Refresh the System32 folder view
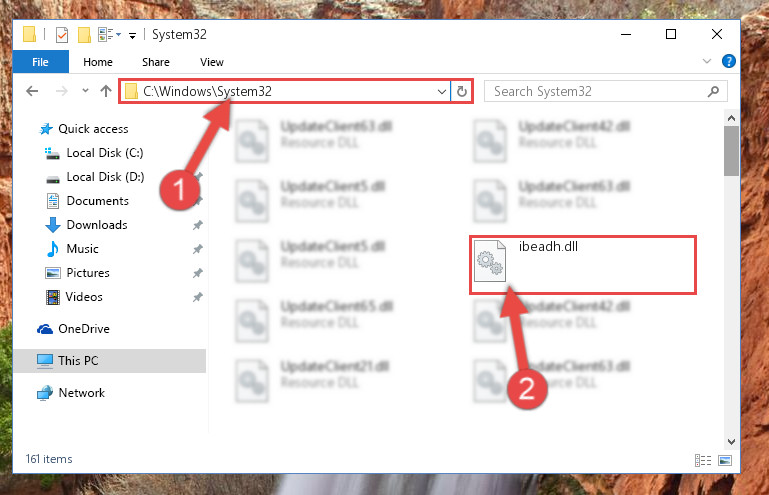The height and width of the screenshot is (495, 769). click(x=461, y=91)
